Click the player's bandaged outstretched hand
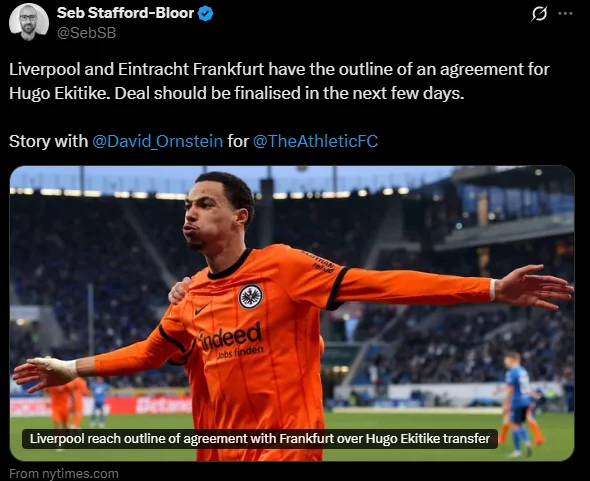Image resolution: width=590 pixels, height=481 pixels. 45,373
